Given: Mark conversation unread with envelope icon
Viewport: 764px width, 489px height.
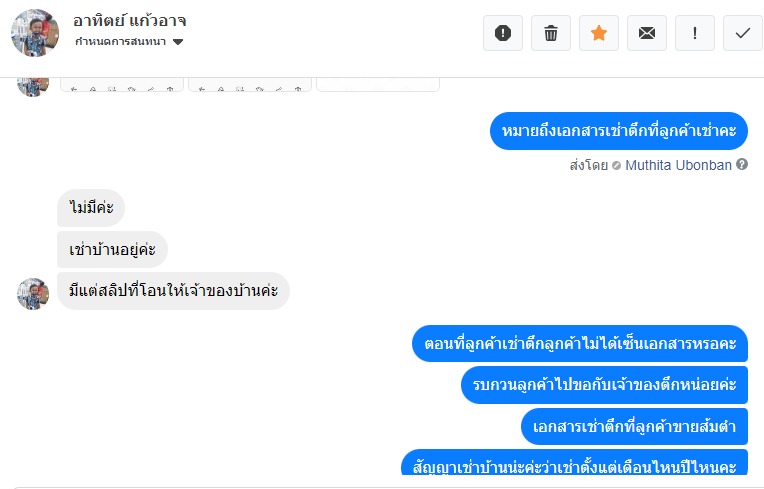Looking at the screenshot, I should click(647, 33).
